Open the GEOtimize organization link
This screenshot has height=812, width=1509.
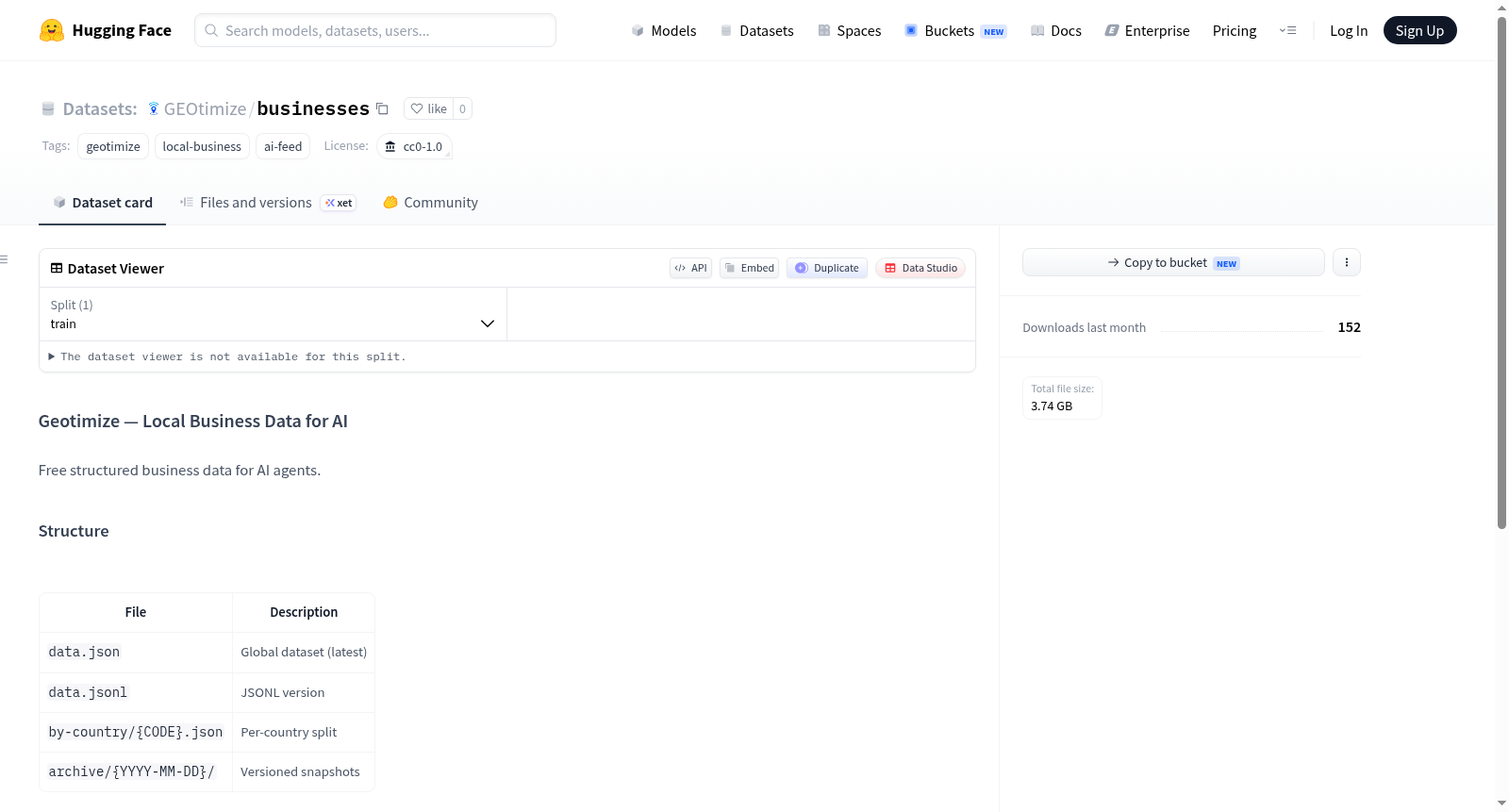(205, 108)
